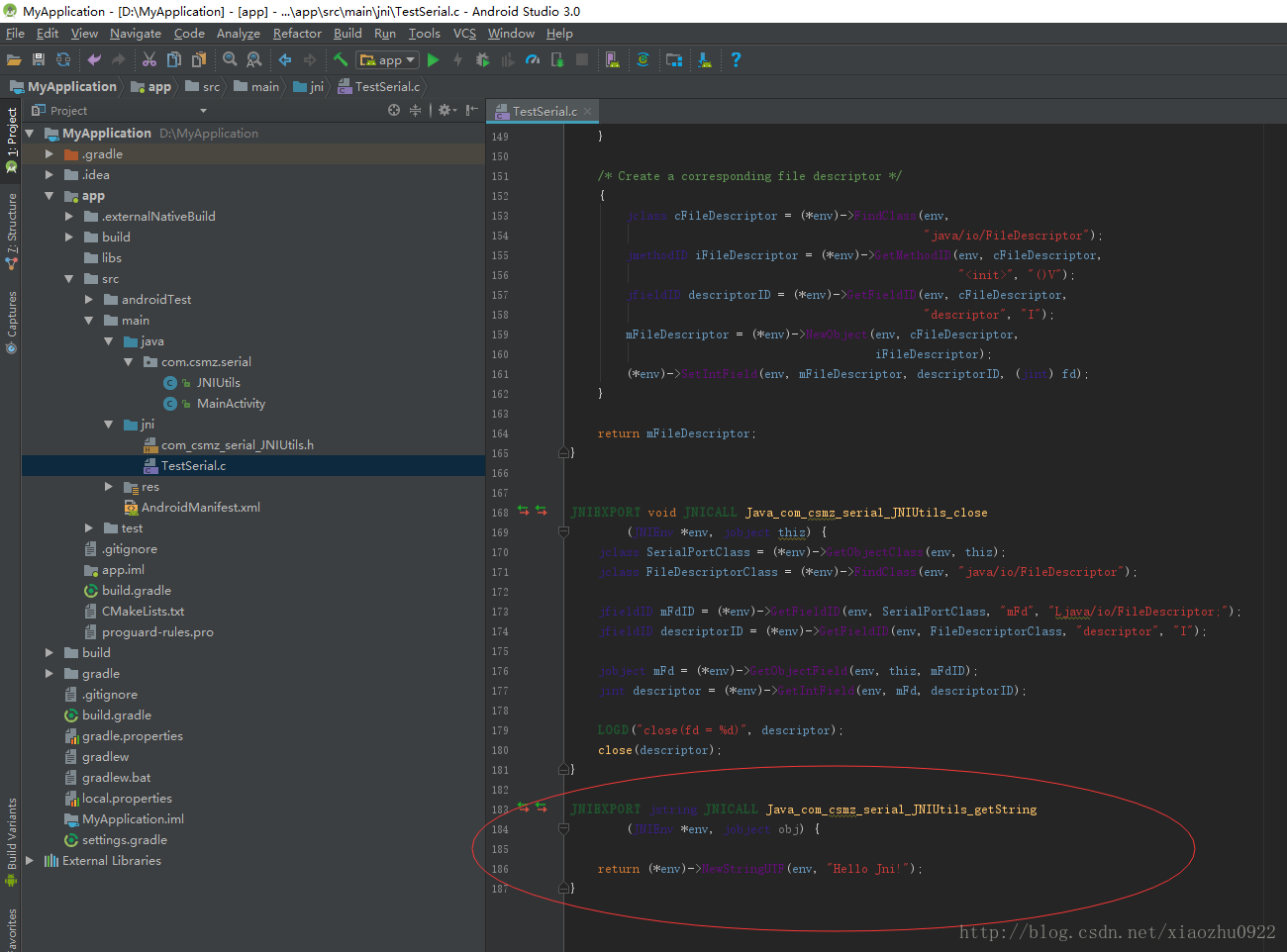The width and height of the screenshot is (1287, 952).
Task: Click the Save All toolbar icon
Action: point(39,60)
